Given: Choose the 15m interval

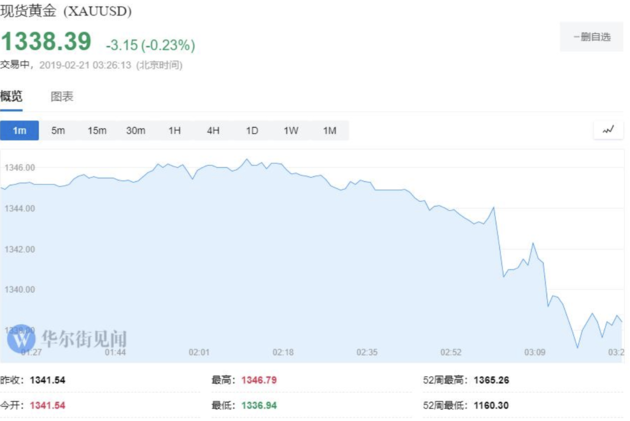Looking at the screenshot, I should click(97, 131).
